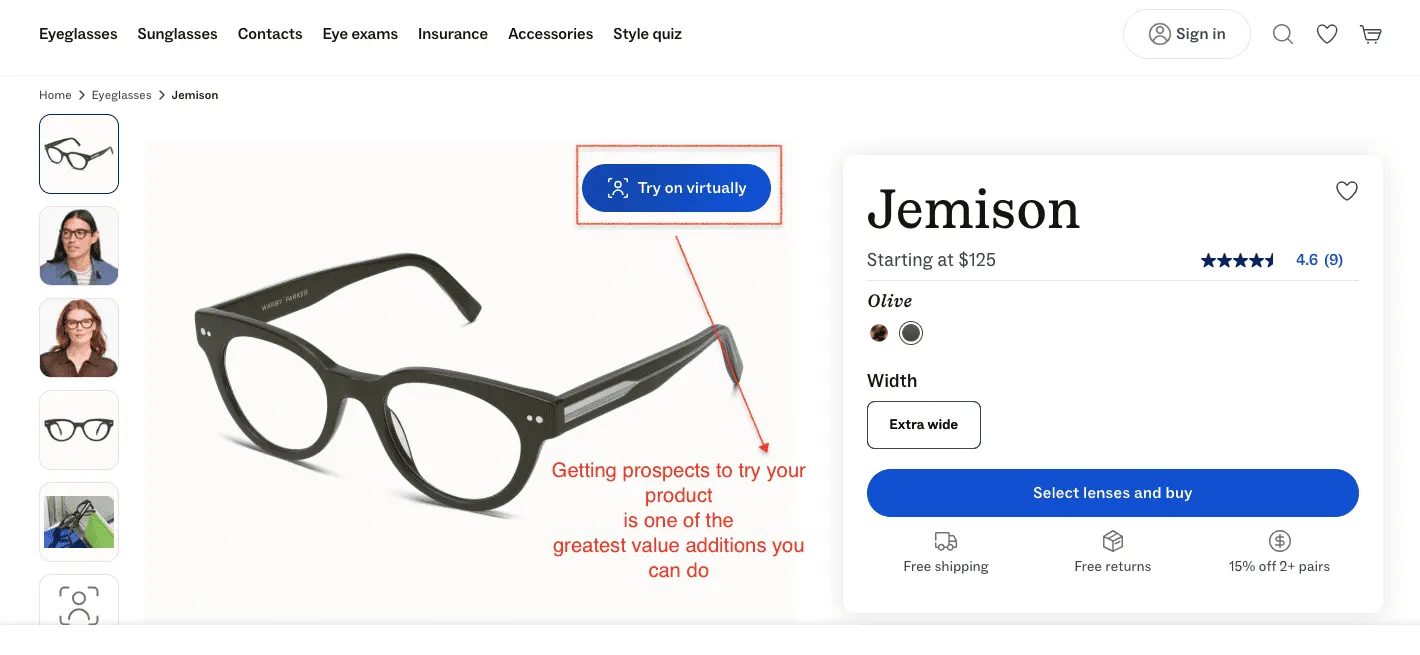The width and height of the screenshot is (1420, 655).
Task: Click Select lenses and buy
Action: click(x=1113, y=492)
